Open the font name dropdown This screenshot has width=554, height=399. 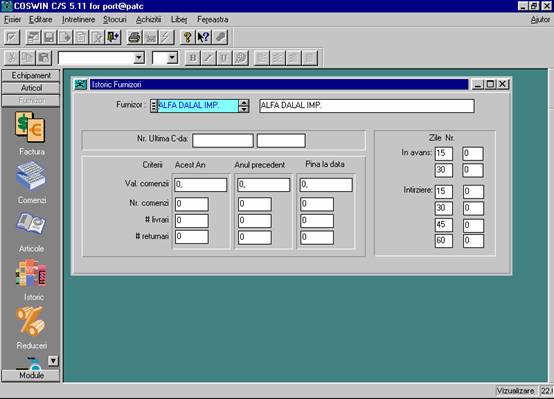pos(139,58)
